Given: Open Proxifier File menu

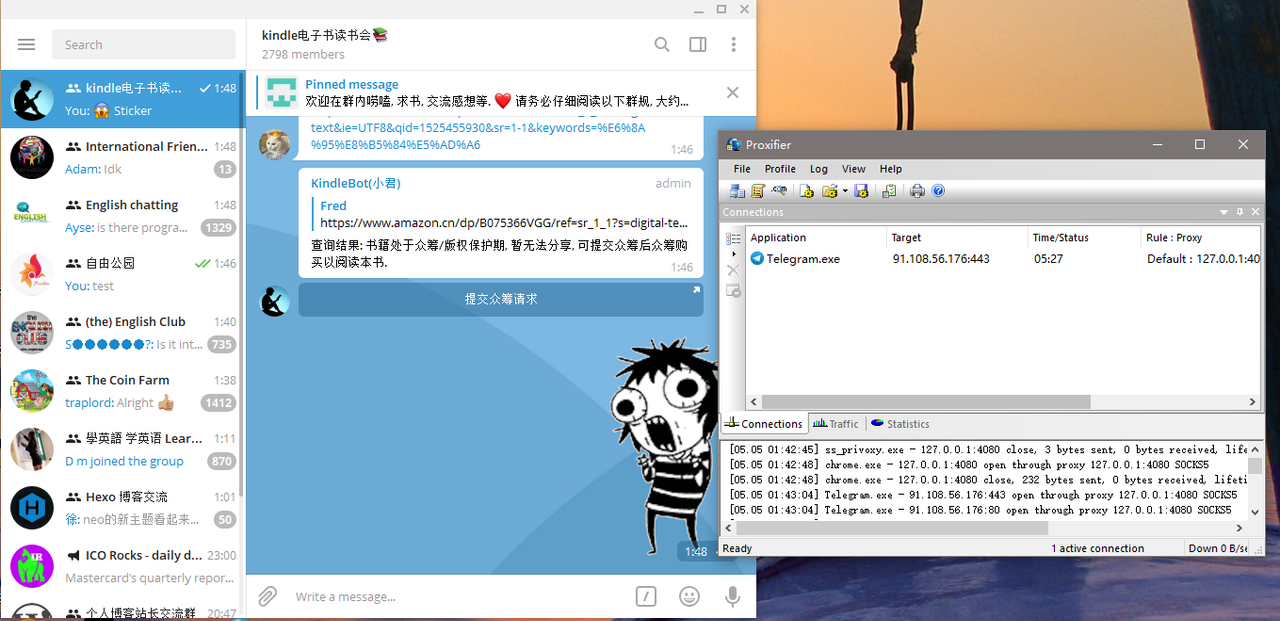Looking at the screenshot, I should tap(742, 169).
